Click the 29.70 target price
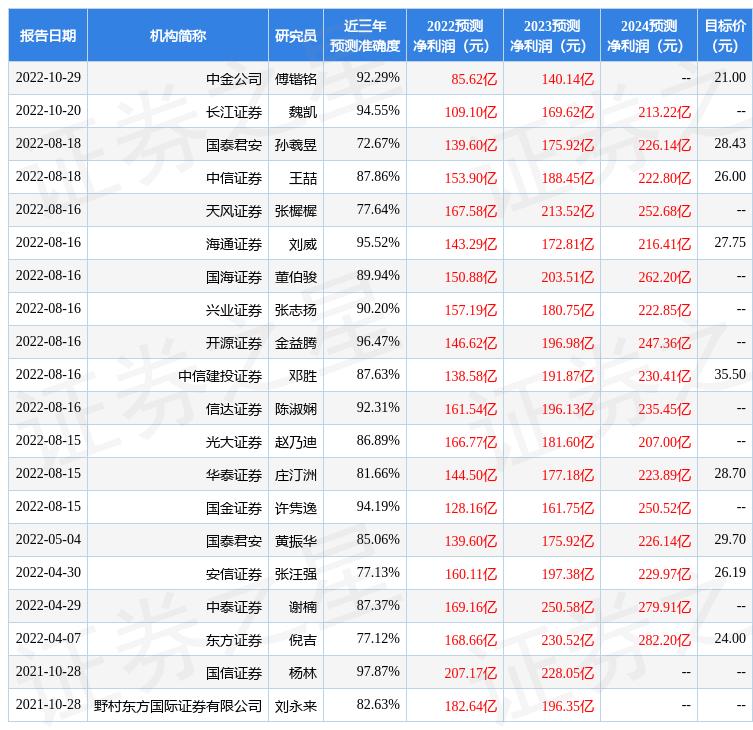 (x=730, y=539)
